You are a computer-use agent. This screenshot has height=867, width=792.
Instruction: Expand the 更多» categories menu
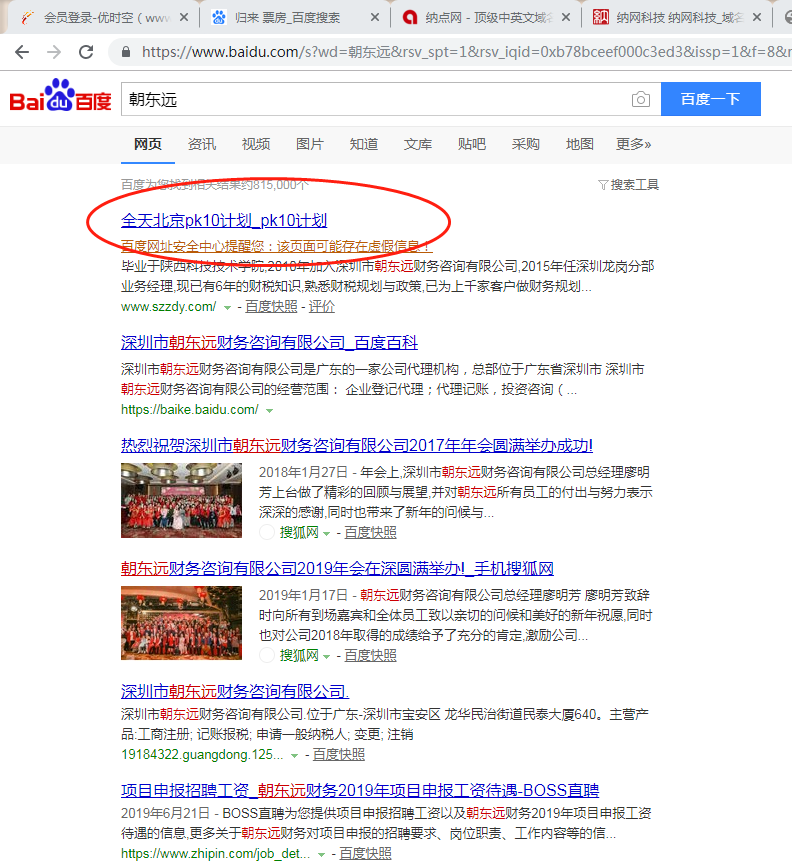[633, 144]
